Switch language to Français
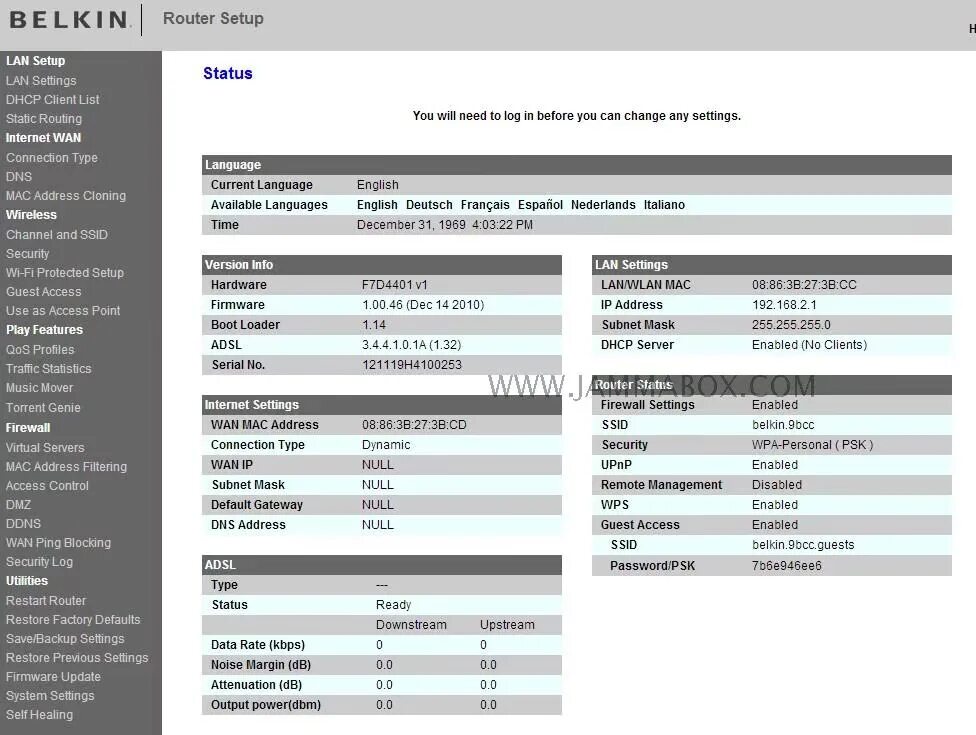Viewport: 976px width, 735px height. click(485, 205)
